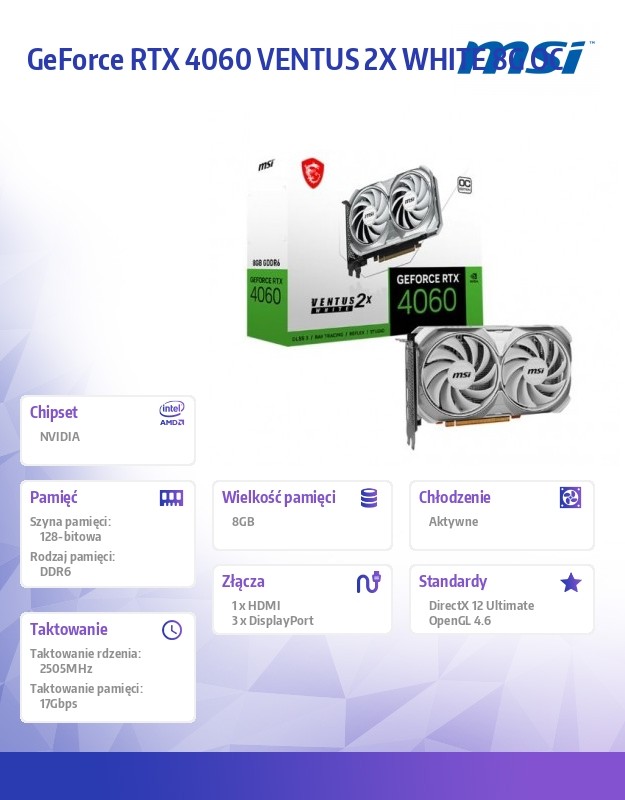Viewport: 625px width, 800px height.
Task: Click the 8GB memory size value
Action: (x=243, y=521)
